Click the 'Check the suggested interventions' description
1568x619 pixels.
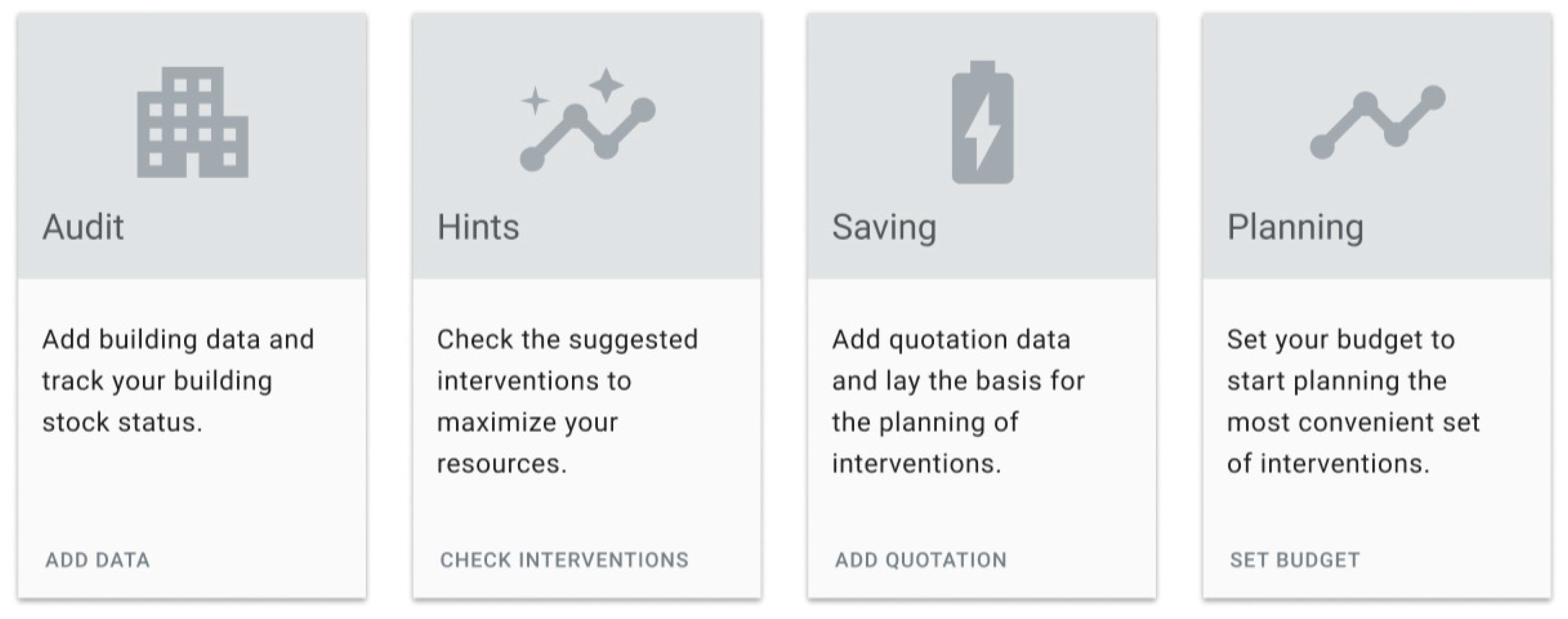pos(567,401)
